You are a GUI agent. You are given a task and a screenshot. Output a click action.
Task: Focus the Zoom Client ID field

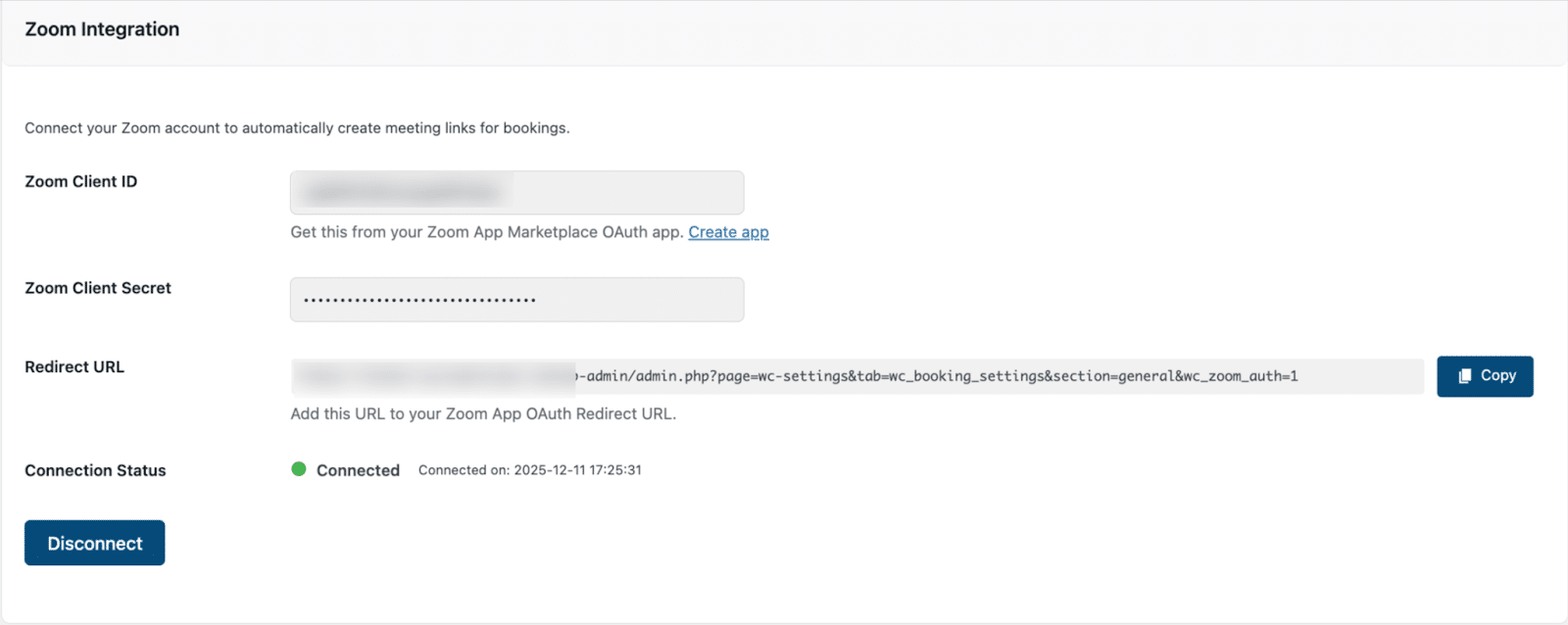pos(517,193)
